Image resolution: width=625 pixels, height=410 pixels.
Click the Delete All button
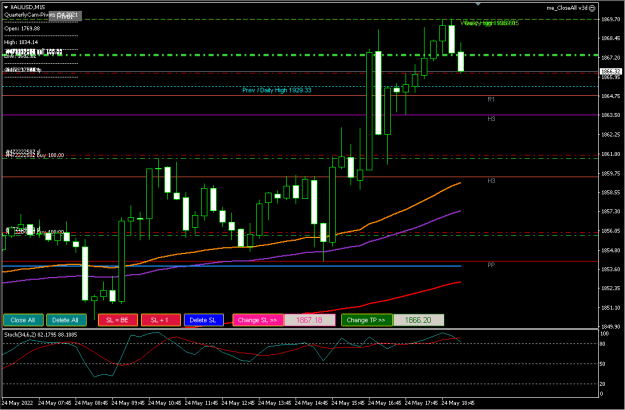pos(66,320)
